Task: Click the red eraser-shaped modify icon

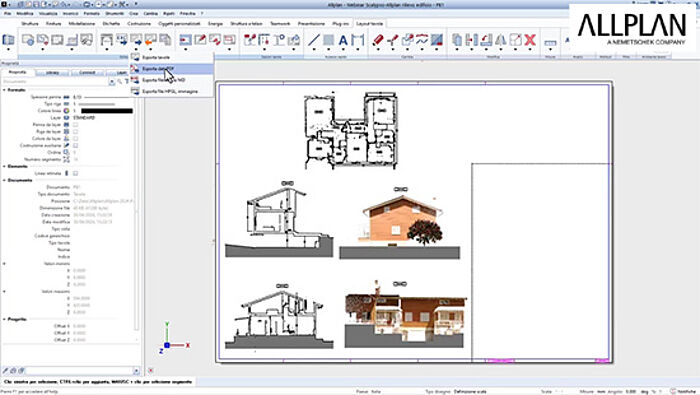Action: click(378, 40)
